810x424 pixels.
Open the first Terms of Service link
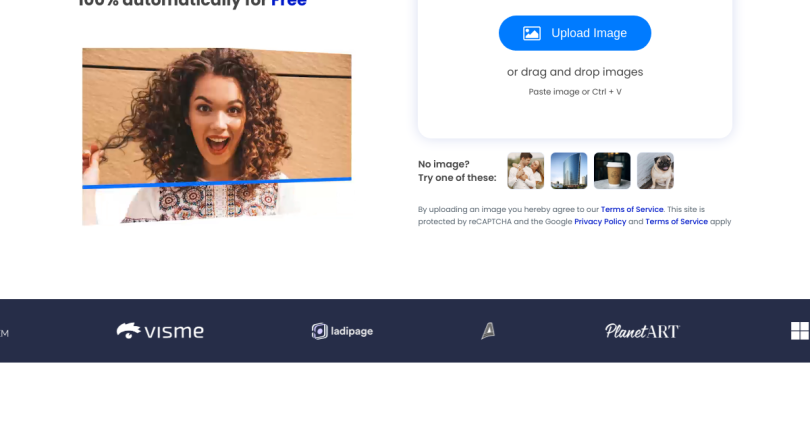click(x=632, y=209)
